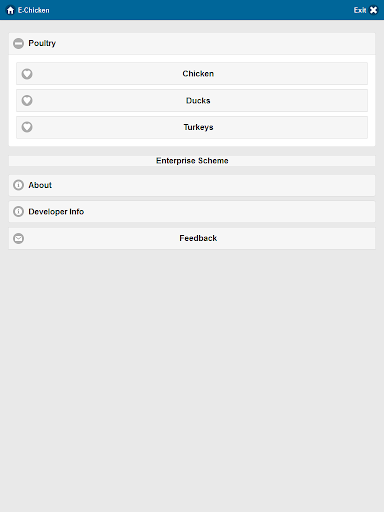Click the Exit X icon
The image size is (384, 512).
pos(374,10)
